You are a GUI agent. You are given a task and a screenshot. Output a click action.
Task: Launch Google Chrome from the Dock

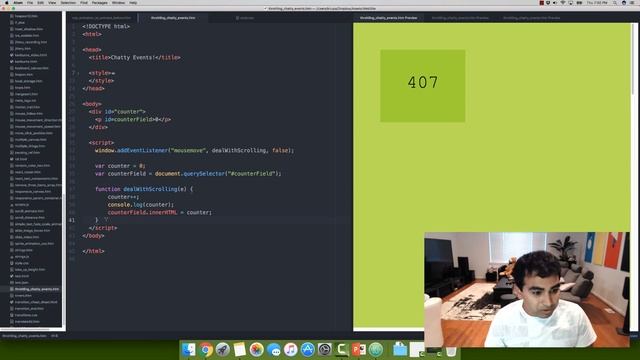[206, 349]
